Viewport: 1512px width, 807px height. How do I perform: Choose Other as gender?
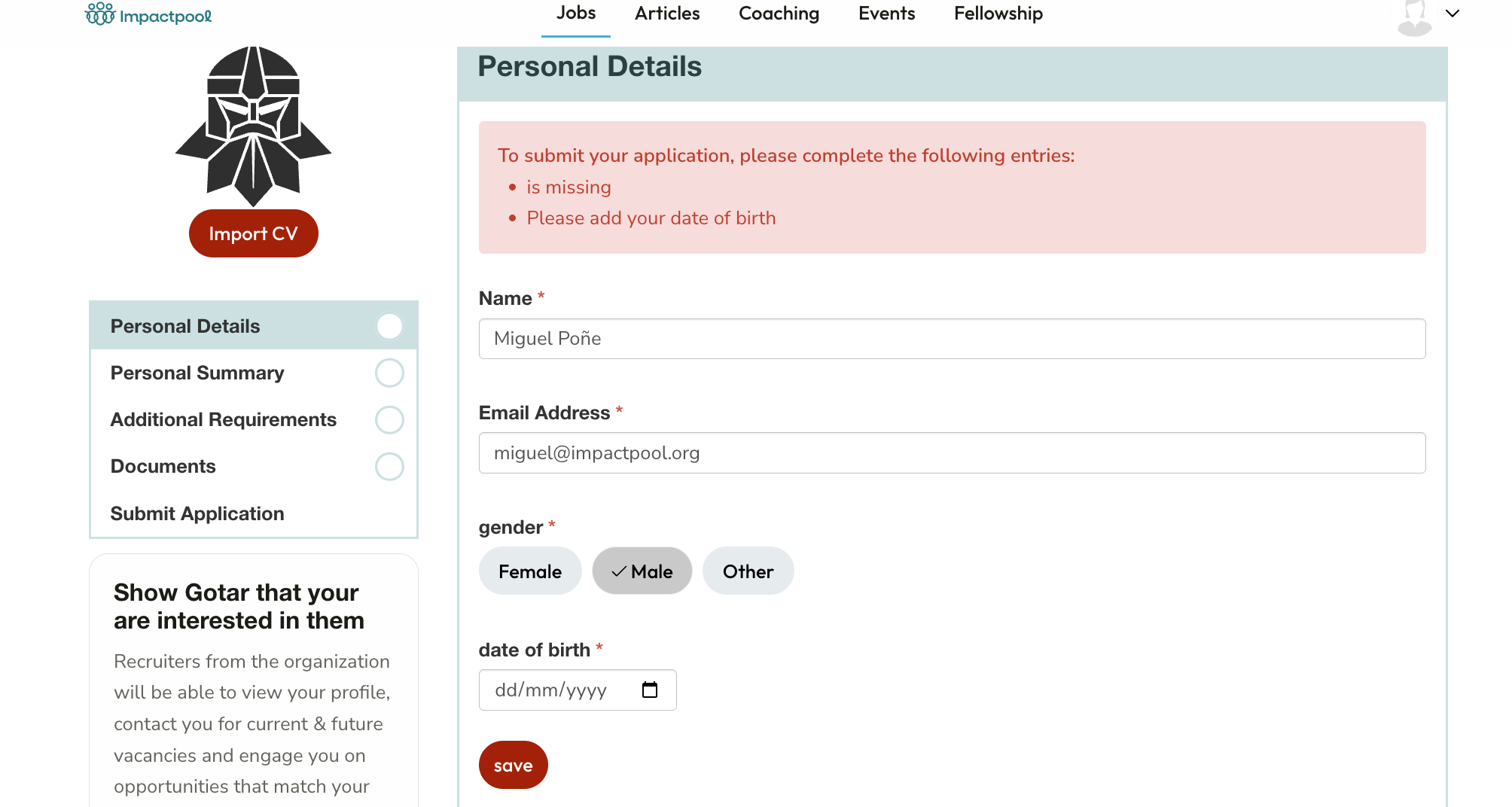tap(748, 571)
